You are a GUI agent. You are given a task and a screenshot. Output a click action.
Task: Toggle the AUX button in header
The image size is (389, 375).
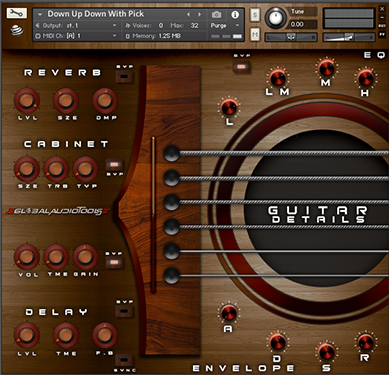[382, 26]
